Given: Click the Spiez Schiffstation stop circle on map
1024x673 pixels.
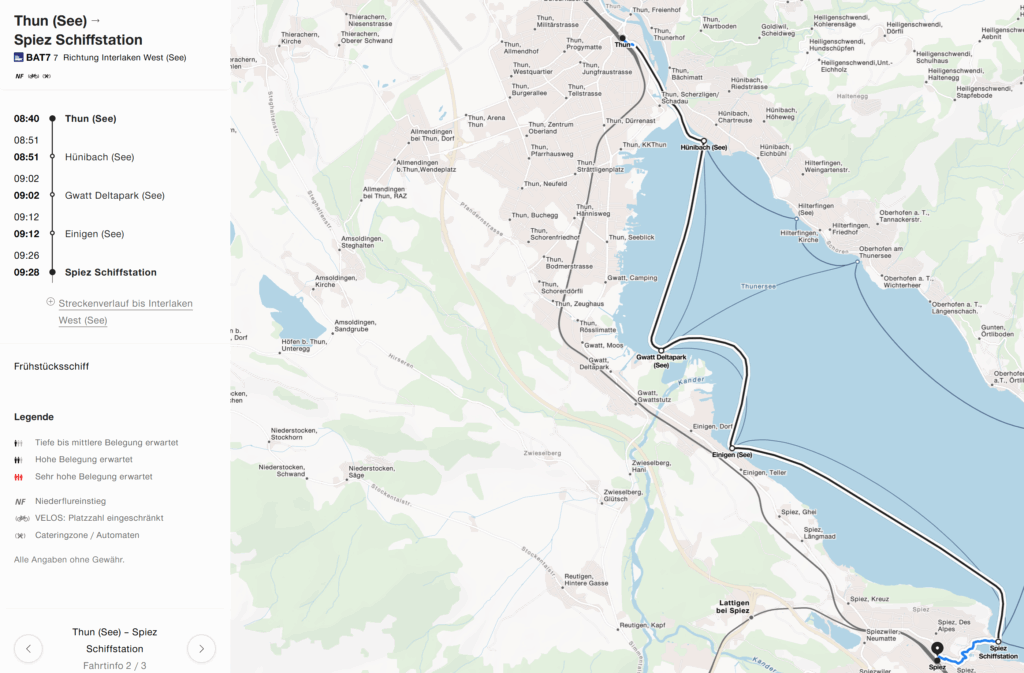Looking at the screenshot, I should [x=998, y=642].
